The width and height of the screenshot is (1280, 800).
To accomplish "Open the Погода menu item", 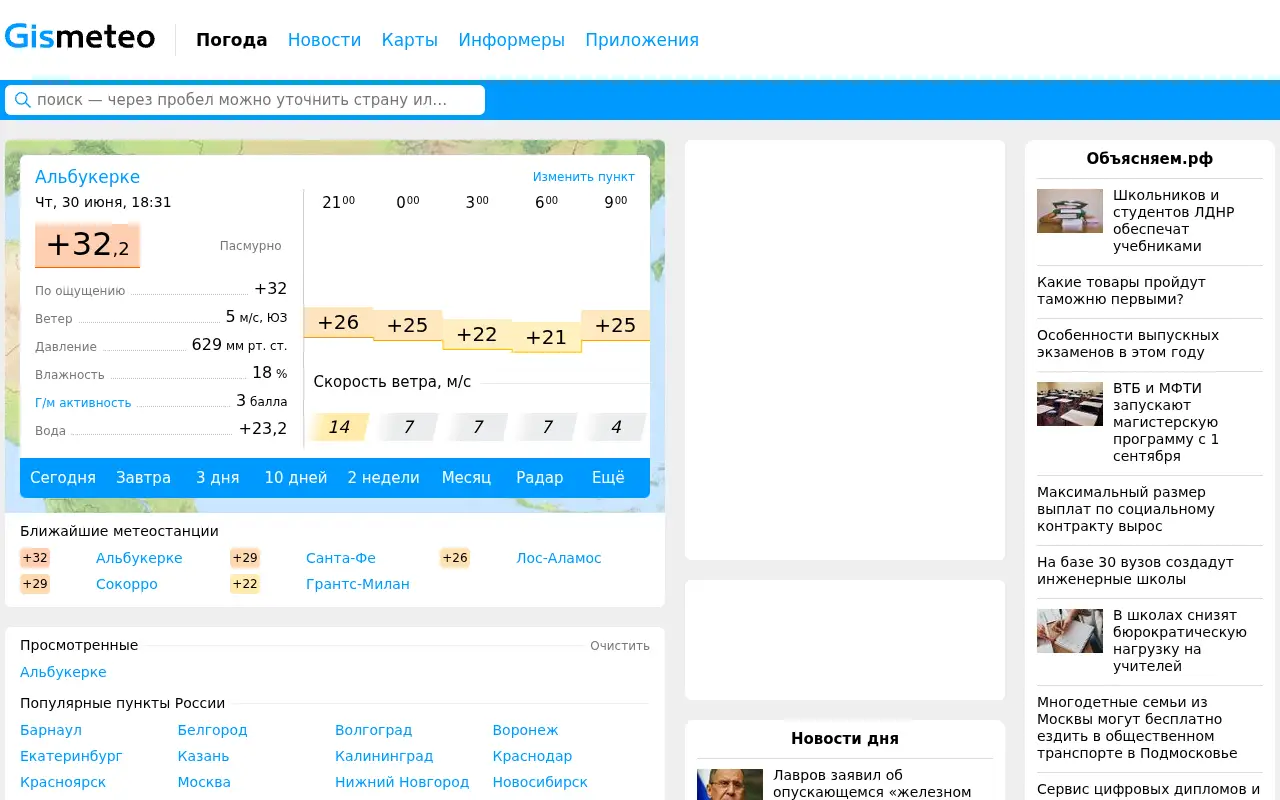I will pos(232,40).
